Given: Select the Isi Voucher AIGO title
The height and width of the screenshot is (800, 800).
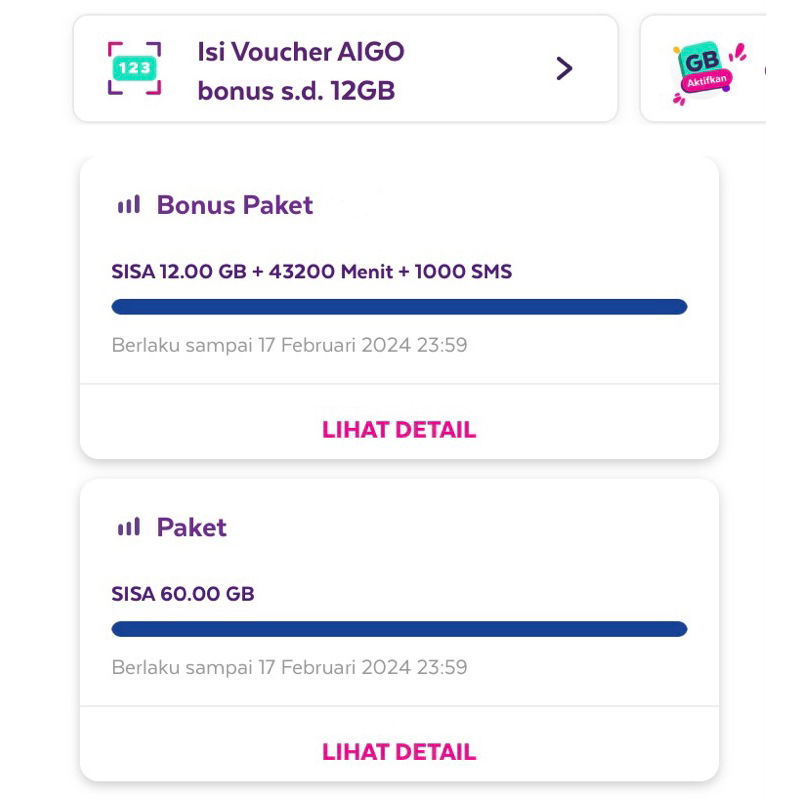Looking at the screenshot, I should click(301, 51).
